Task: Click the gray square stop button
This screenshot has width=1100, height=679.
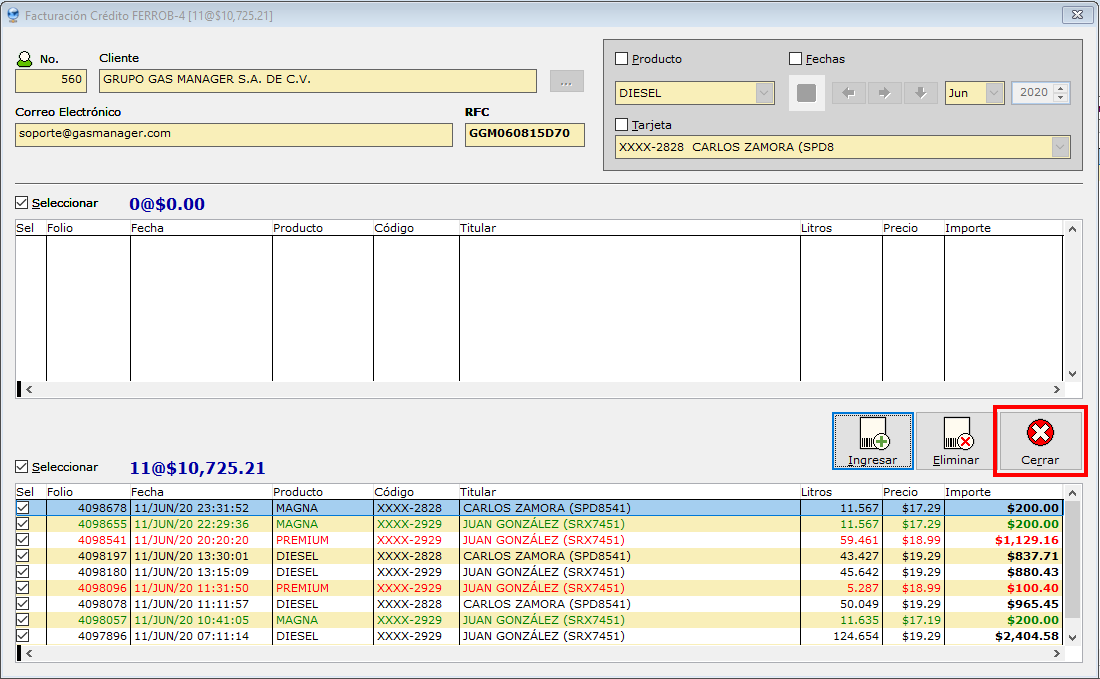Action: [x=807, y=93]
